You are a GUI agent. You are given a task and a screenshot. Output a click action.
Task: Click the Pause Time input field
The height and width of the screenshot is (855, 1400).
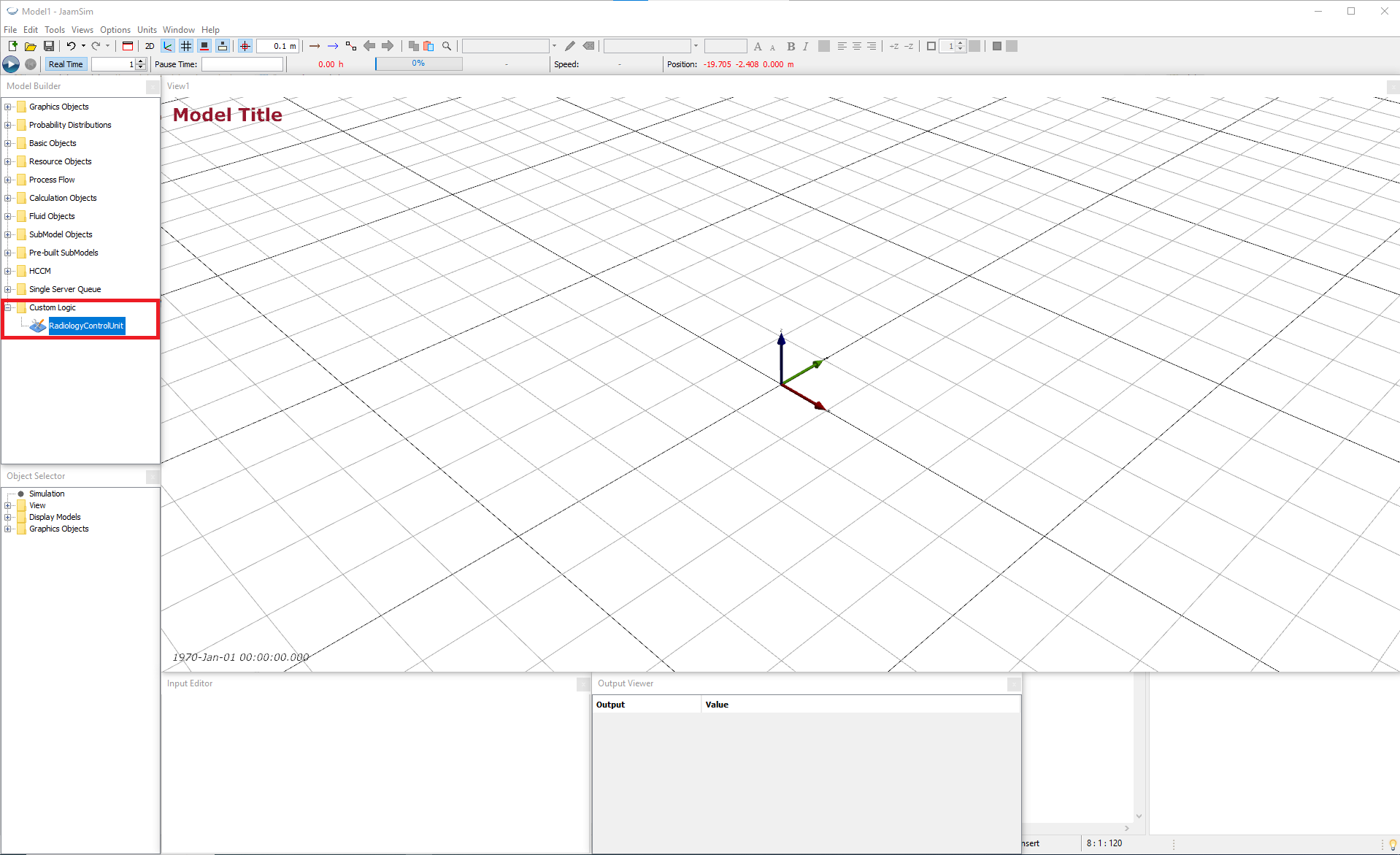click(x=242, y=64)
